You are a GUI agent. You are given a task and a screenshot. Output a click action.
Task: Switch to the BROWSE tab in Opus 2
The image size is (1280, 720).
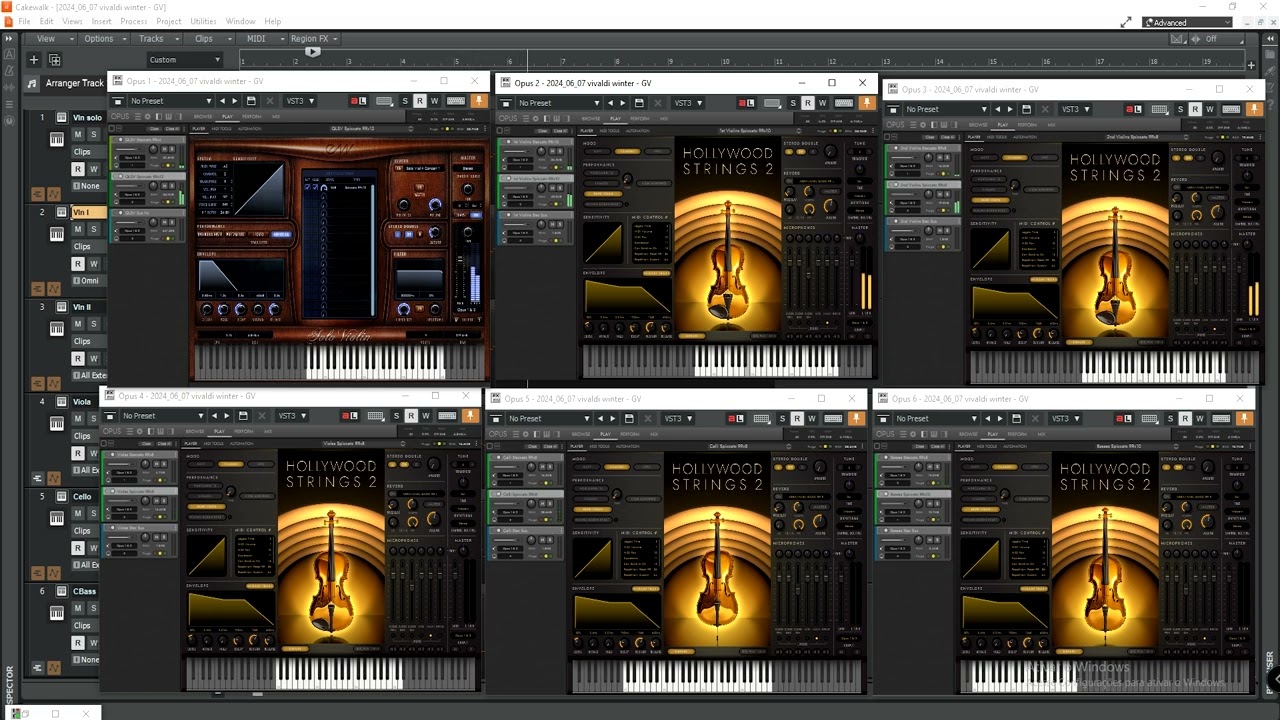[x=591, y=118]
